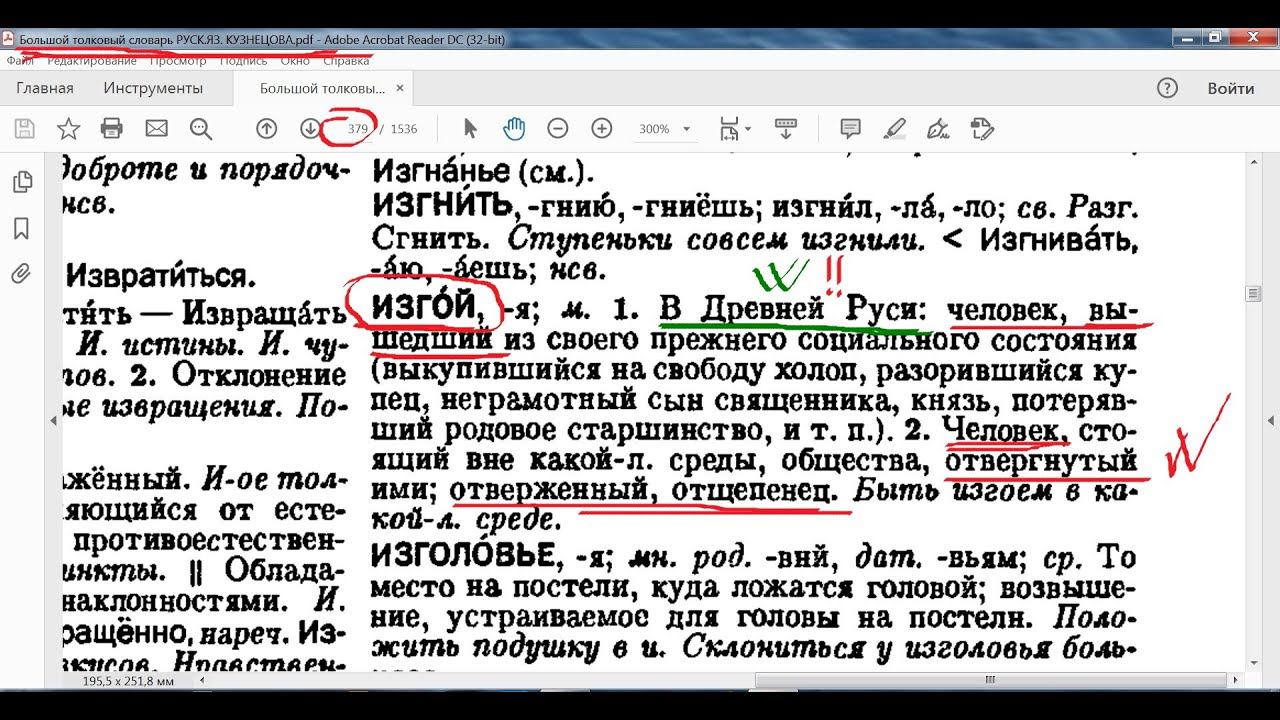Activate the Hand pan tool
This screenshot has width=1280, height=720.
[x=514, y=128]
